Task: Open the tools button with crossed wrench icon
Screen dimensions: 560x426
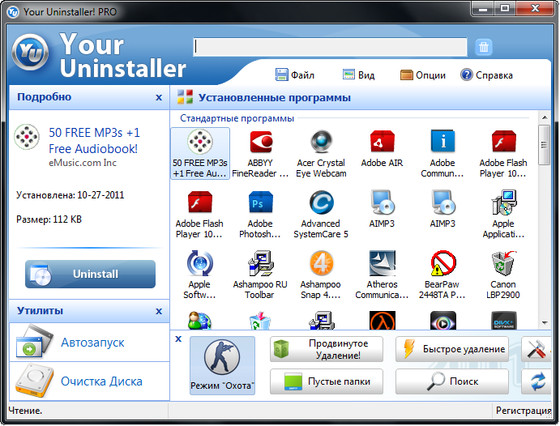Action: (x=536, y=349)
